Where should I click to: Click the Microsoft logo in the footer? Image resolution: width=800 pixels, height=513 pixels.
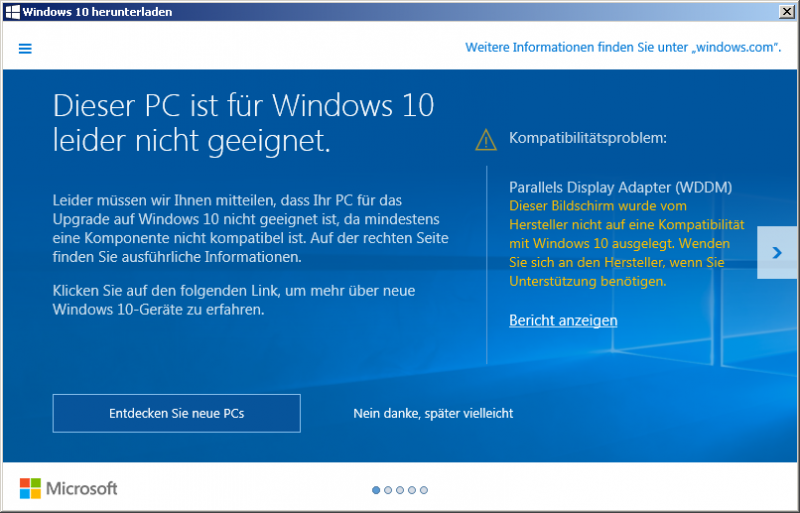(68, 488)
